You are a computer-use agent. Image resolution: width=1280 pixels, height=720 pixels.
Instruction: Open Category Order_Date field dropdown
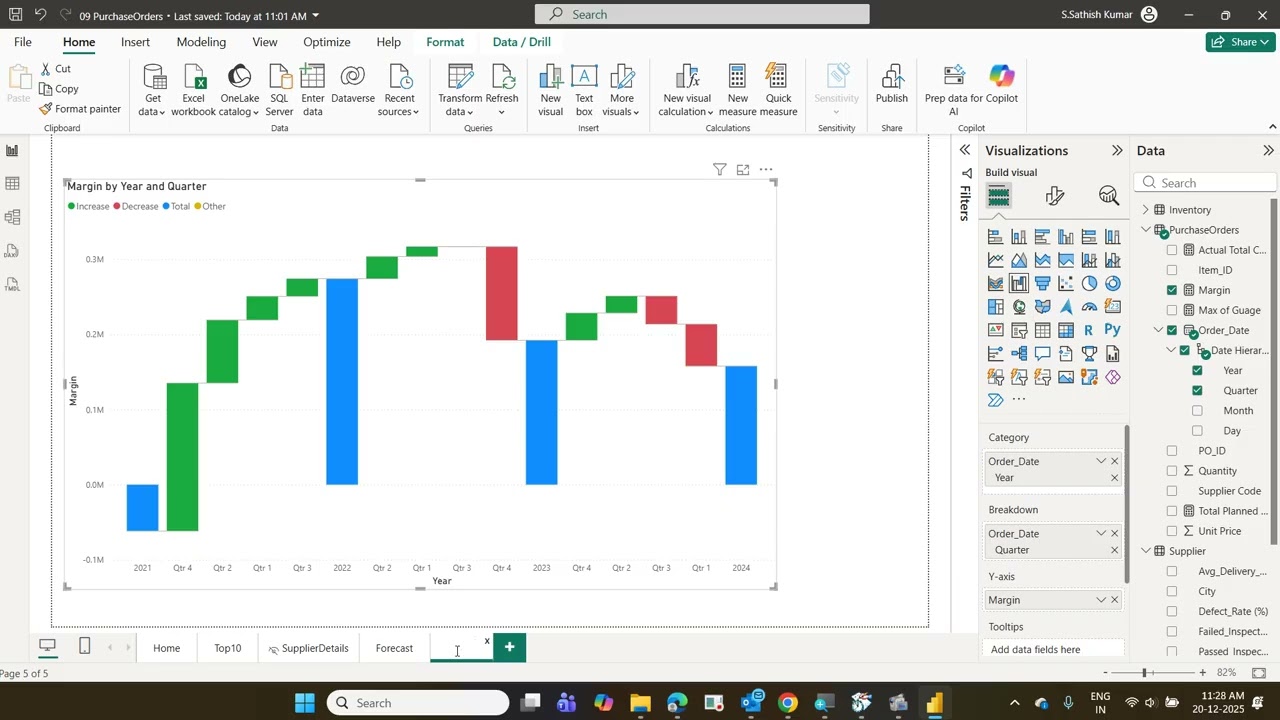1101,461
